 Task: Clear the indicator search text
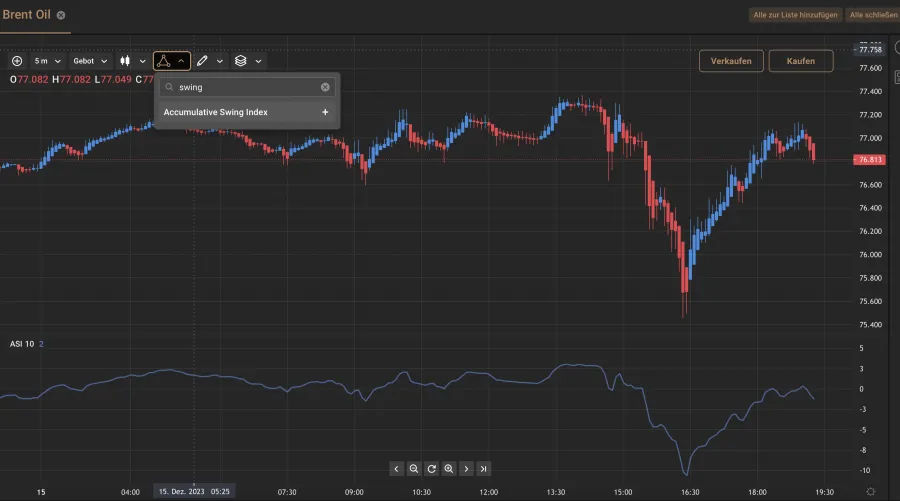(x=325, y=87)
